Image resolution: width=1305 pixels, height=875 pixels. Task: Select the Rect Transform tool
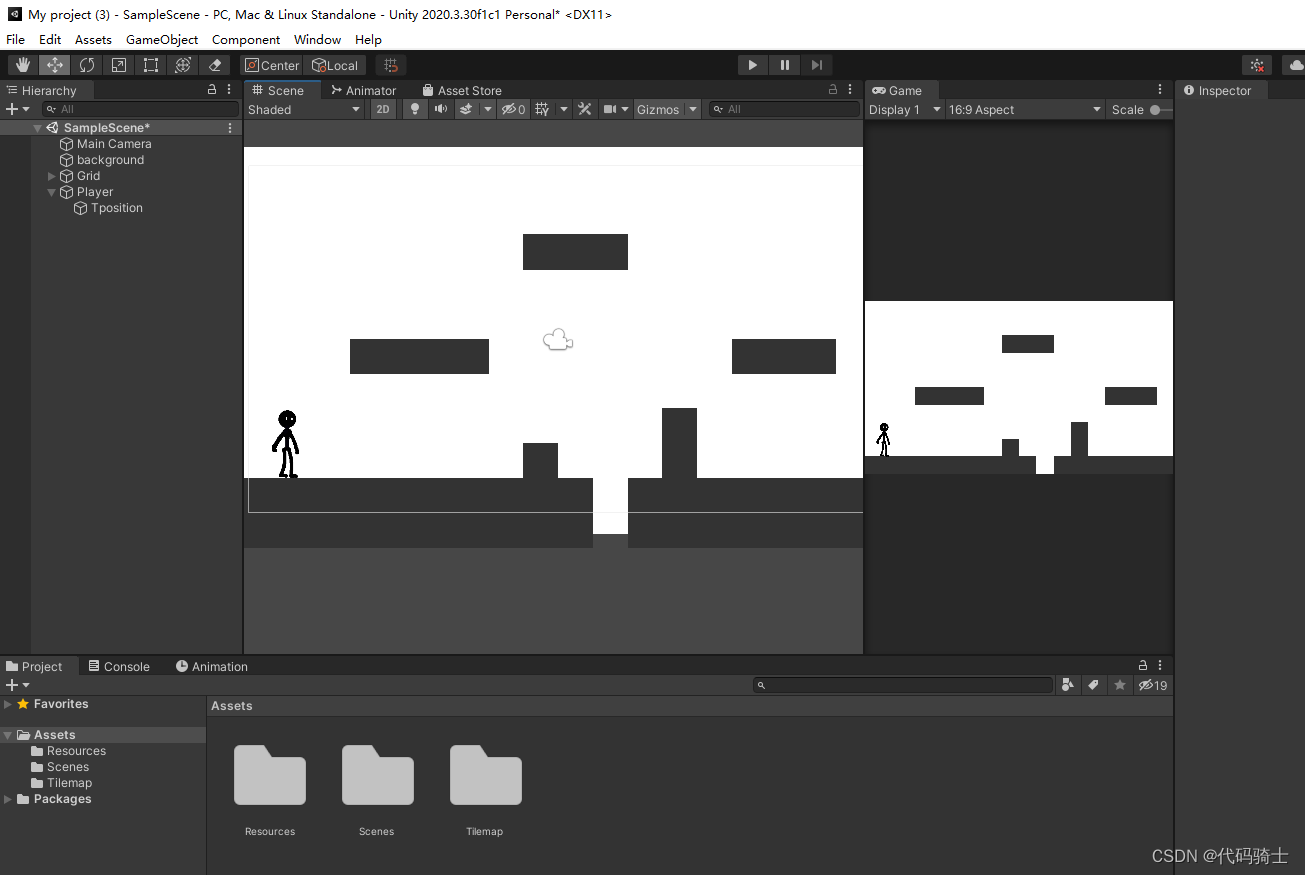click(151, 64)
